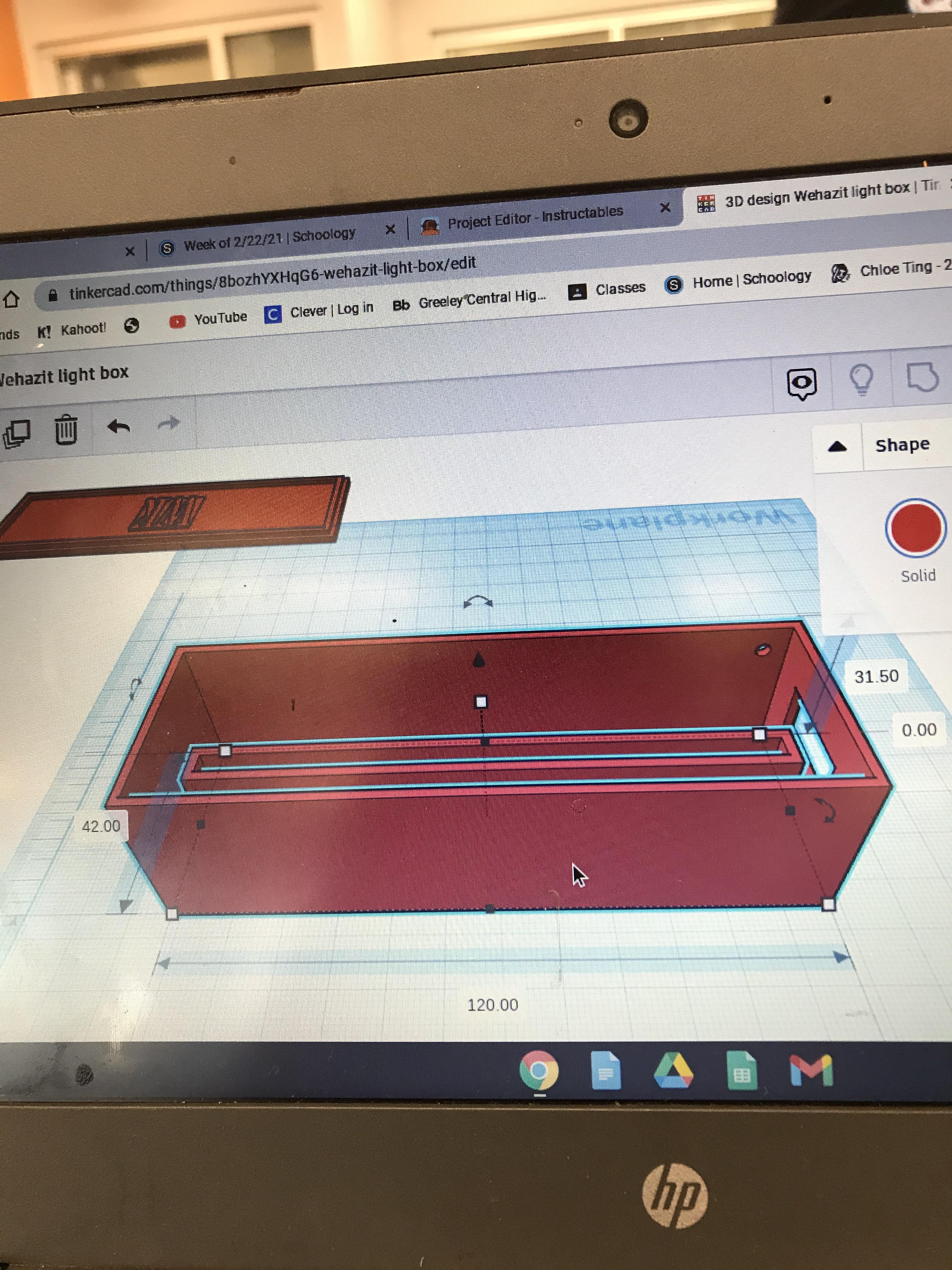Close the Project Editor Instructables tab
This screenshot has width=952, height=1270.
point(665,207)
